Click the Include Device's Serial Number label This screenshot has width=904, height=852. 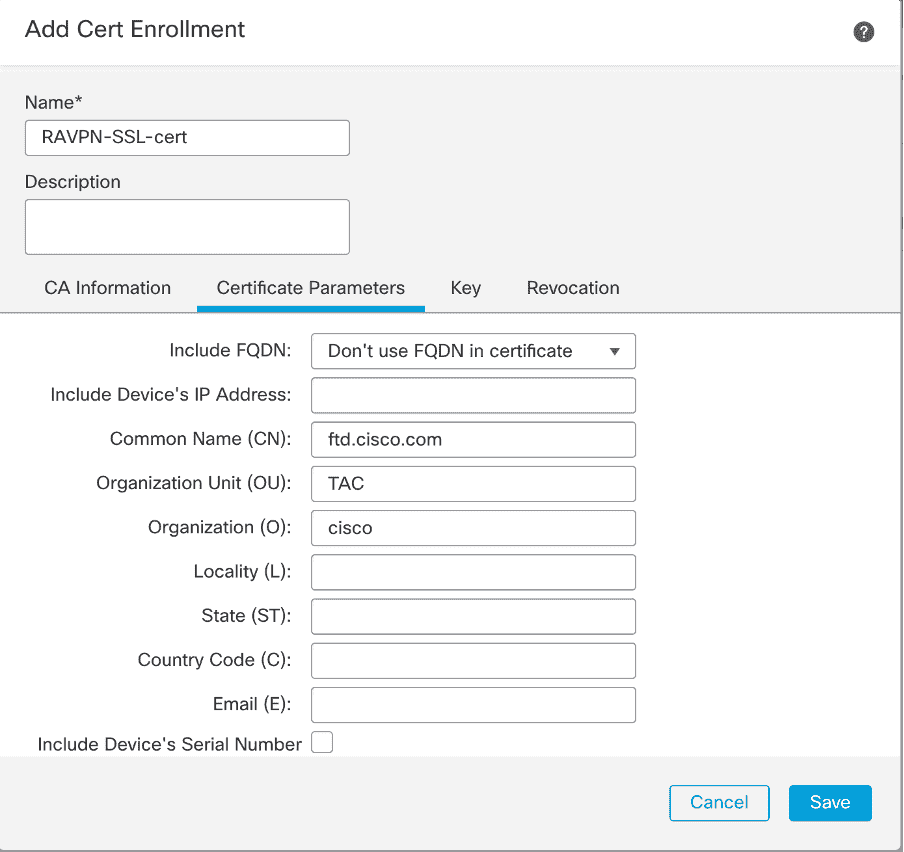170,744
